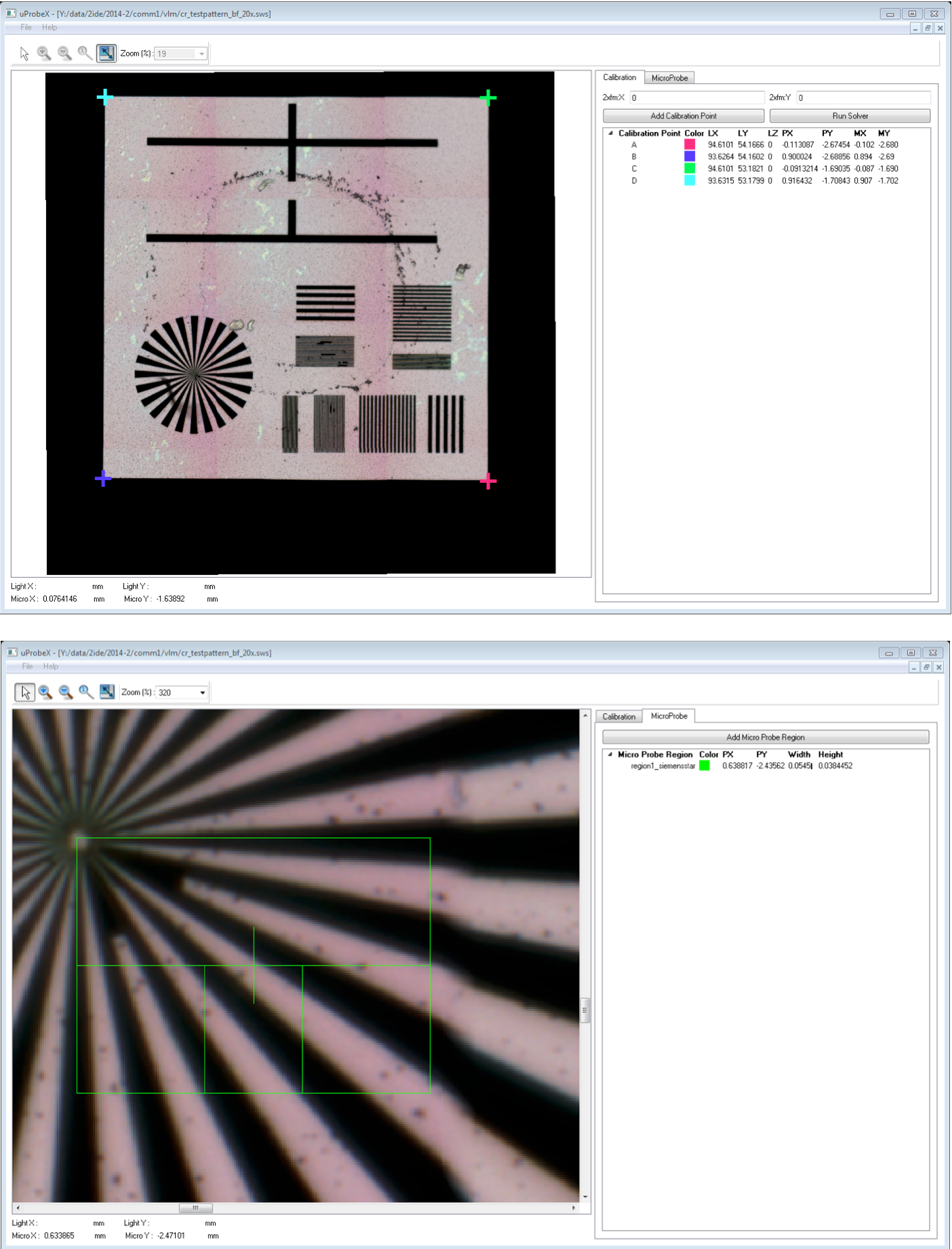The height and width of the screenshot is (1249, 952).
Task: Select calibration point row C
Action: click(x=766, y=169)
